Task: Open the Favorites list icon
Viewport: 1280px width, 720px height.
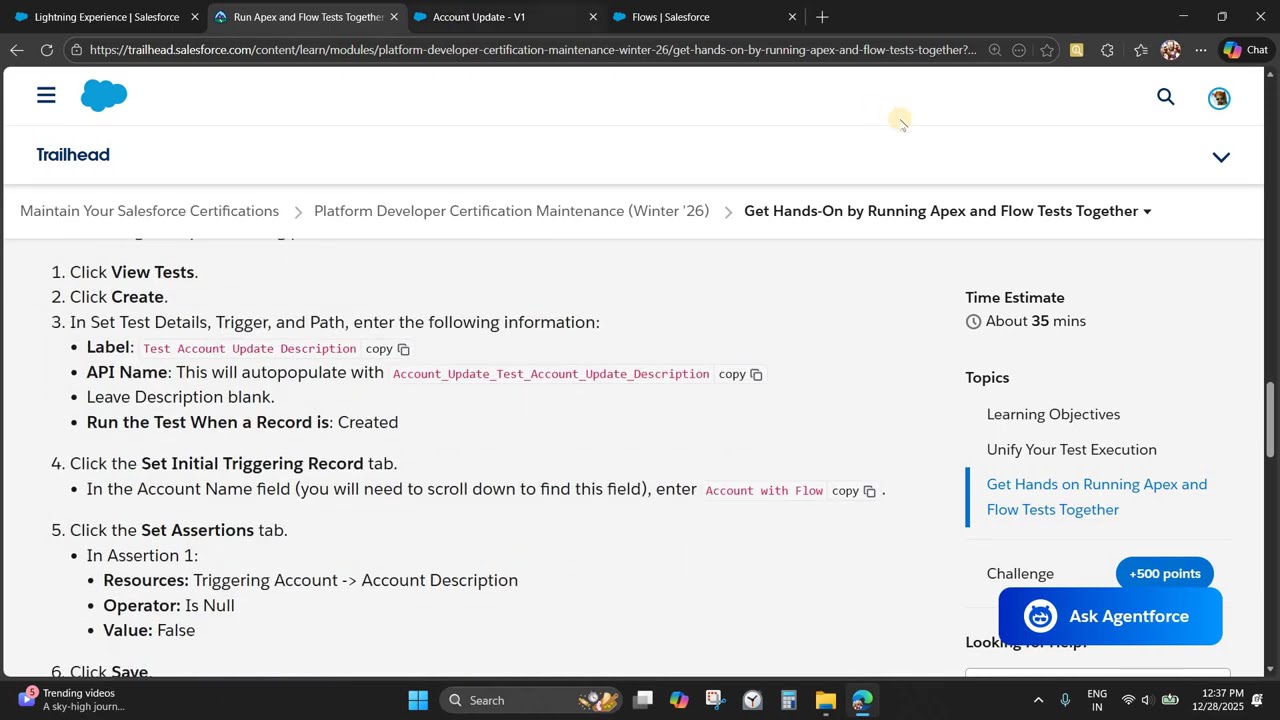Action: 1140,50
